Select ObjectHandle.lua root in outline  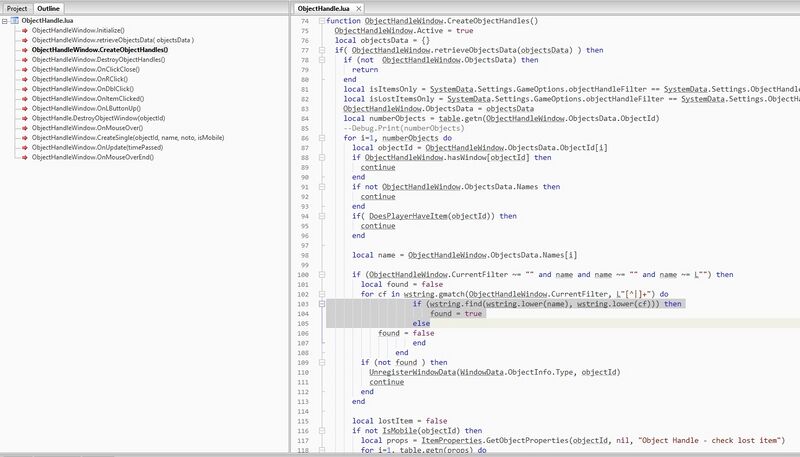point(47,20)
